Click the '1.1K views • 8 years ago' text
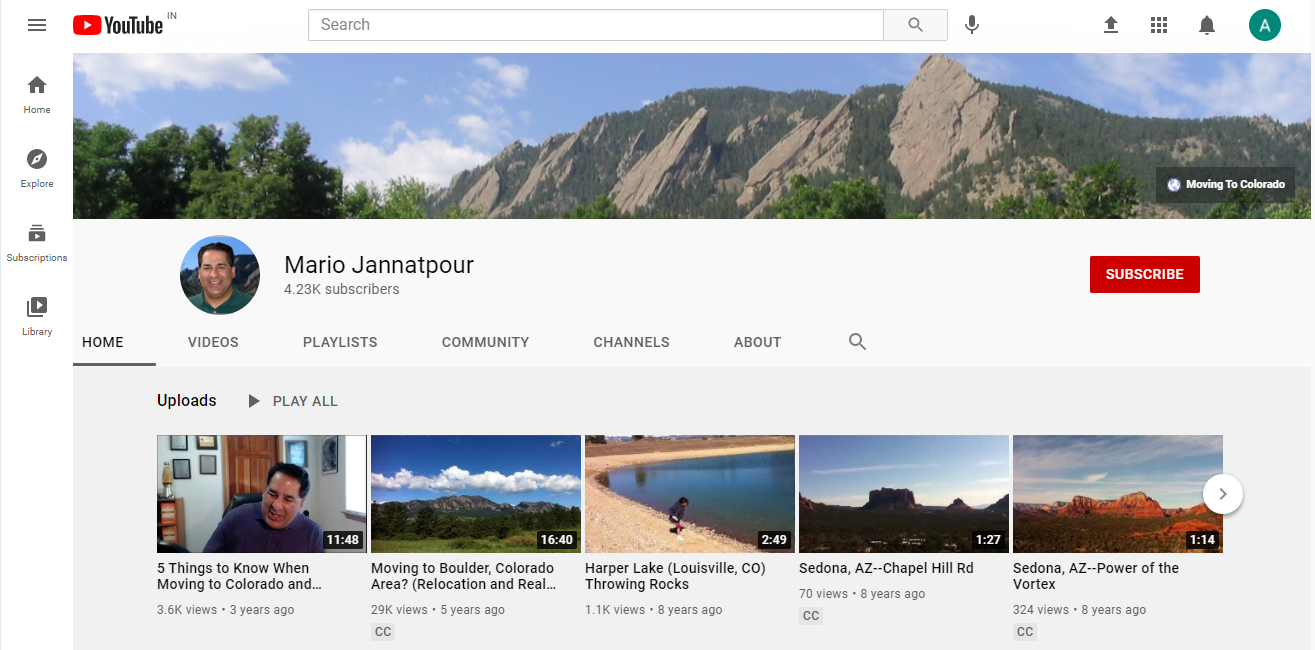The height and width of the screenshot is (650, 1315). tap(654, 610)
